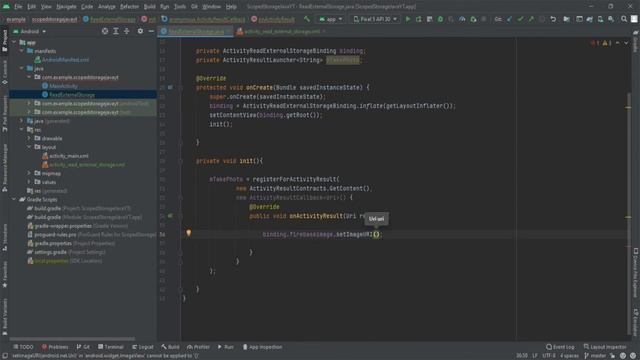Select the ReadExternalStorage.java editor tab
The image size is (640, 360).
pos(196,31)
